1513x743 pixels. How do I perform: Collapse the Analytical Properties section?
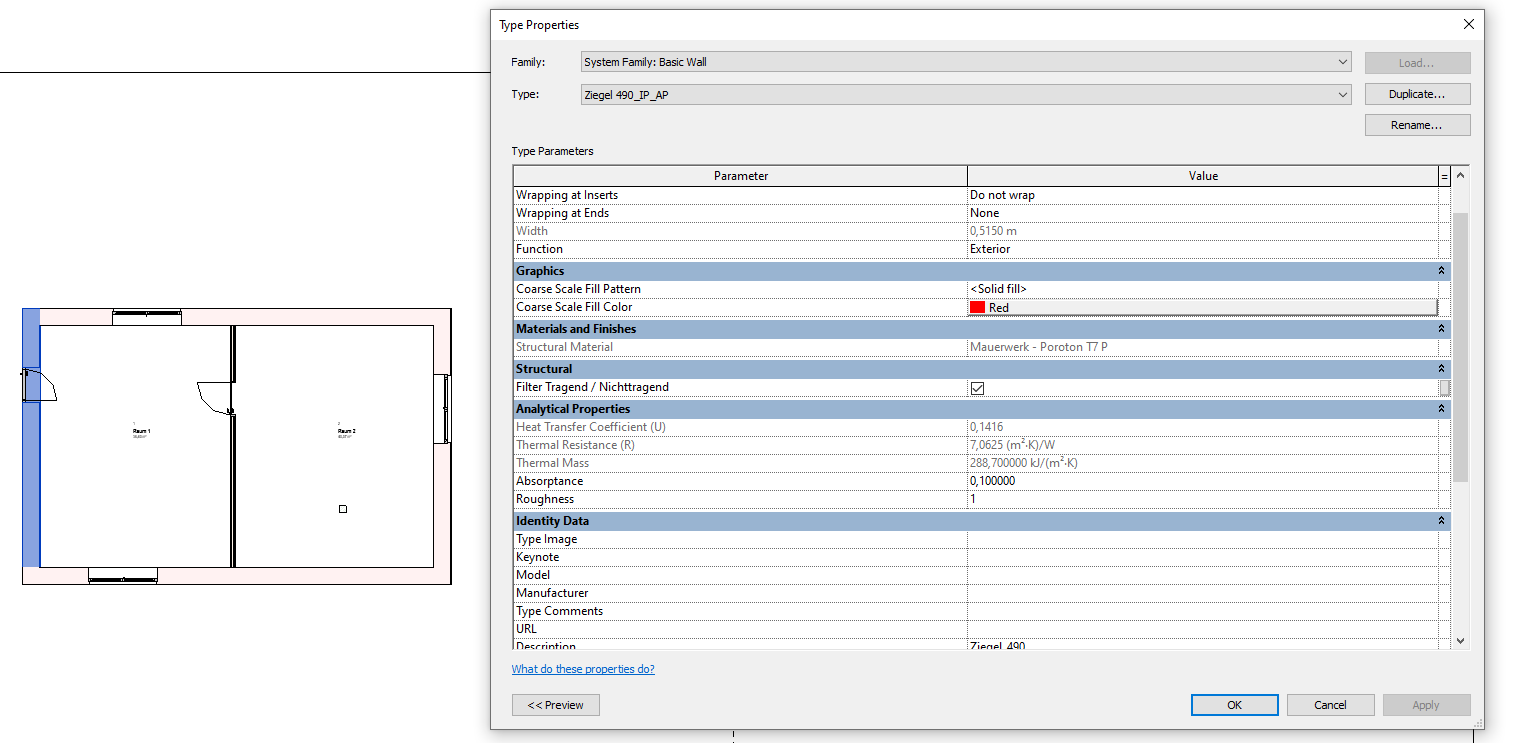(x=1440, y=408)
